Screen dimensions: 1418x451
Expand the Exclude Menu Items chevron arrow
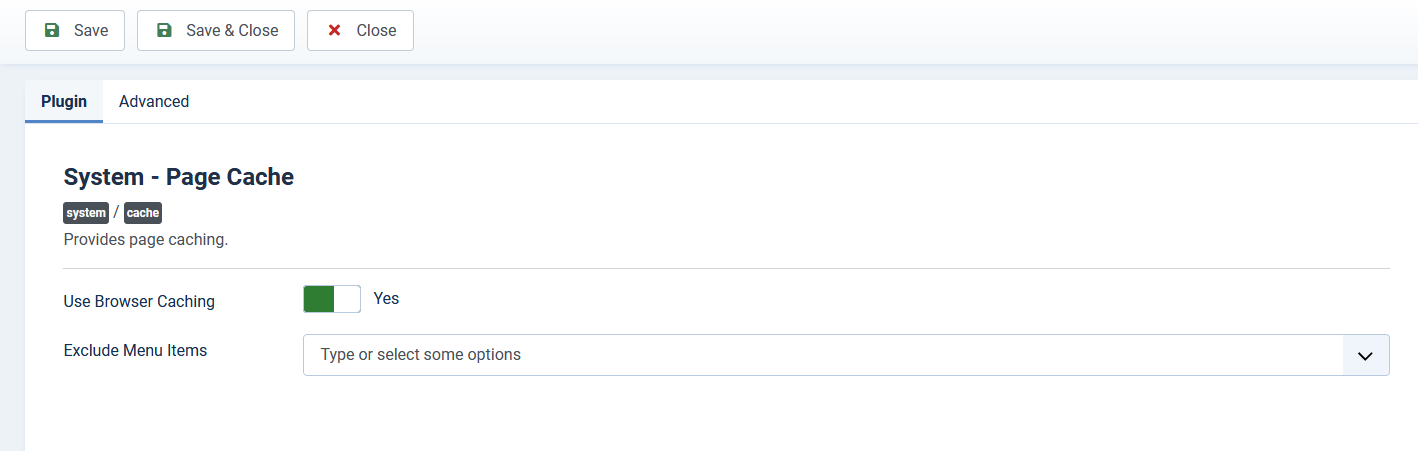pos(1365,355)
